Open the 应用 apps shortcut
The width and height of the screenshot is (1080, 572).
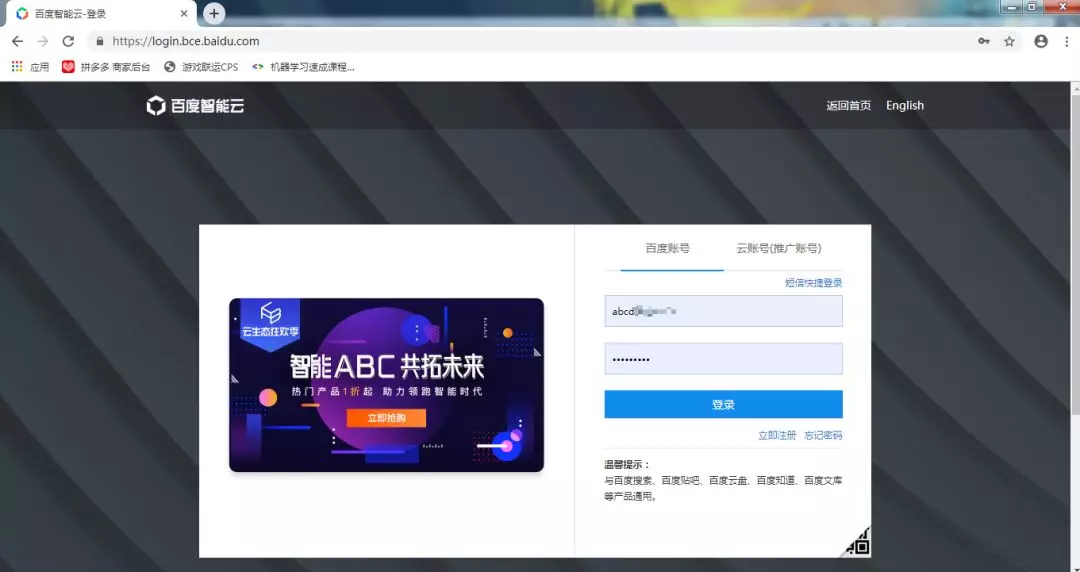[x=30, y=67]
